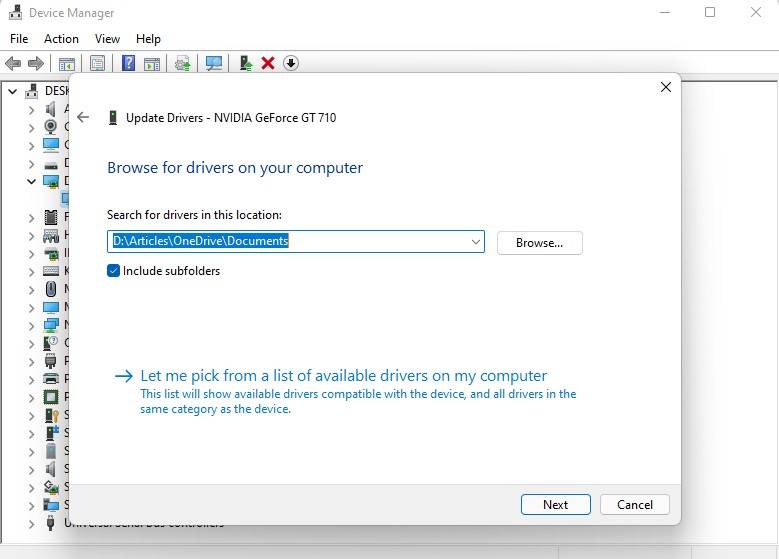Open the Action menu
The image size is (779, 559).
click(61, 39)
